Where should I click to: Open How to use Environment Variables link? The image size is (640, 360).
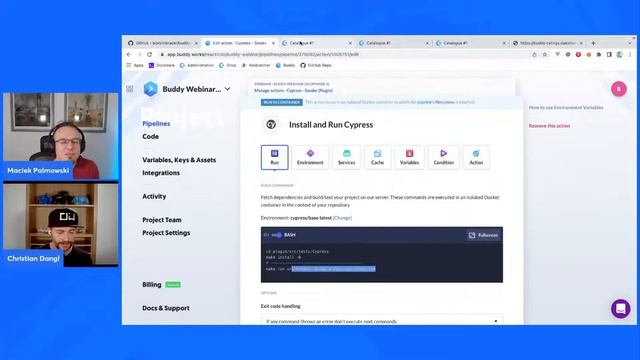point(566,107)
